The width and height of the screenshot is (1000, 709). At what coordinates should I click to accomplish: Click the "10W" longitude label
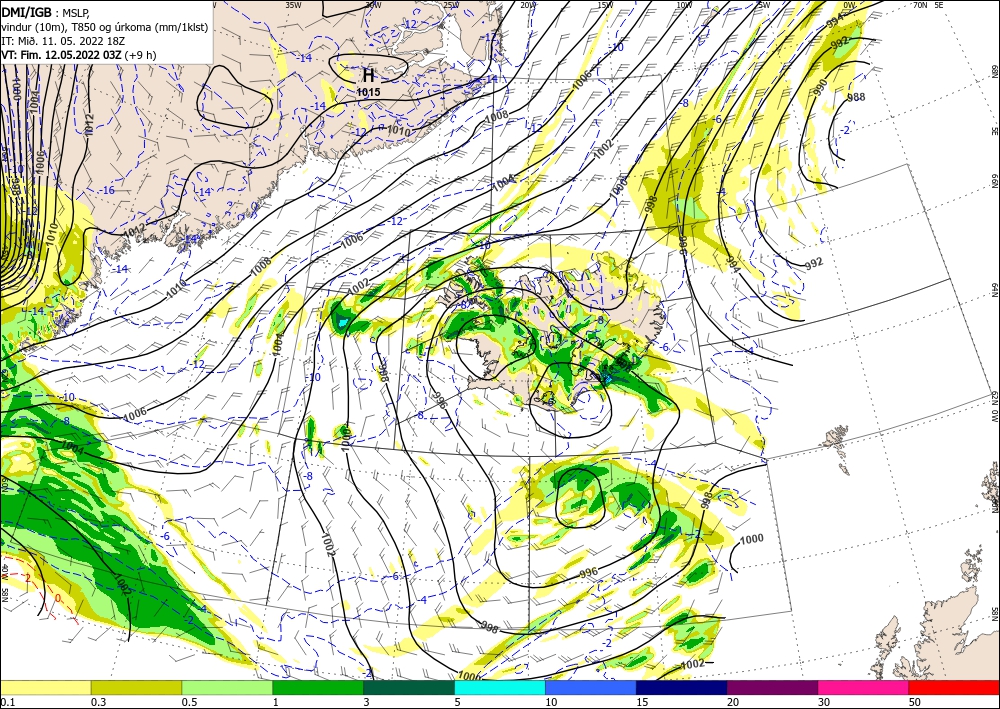coord(684,5)
